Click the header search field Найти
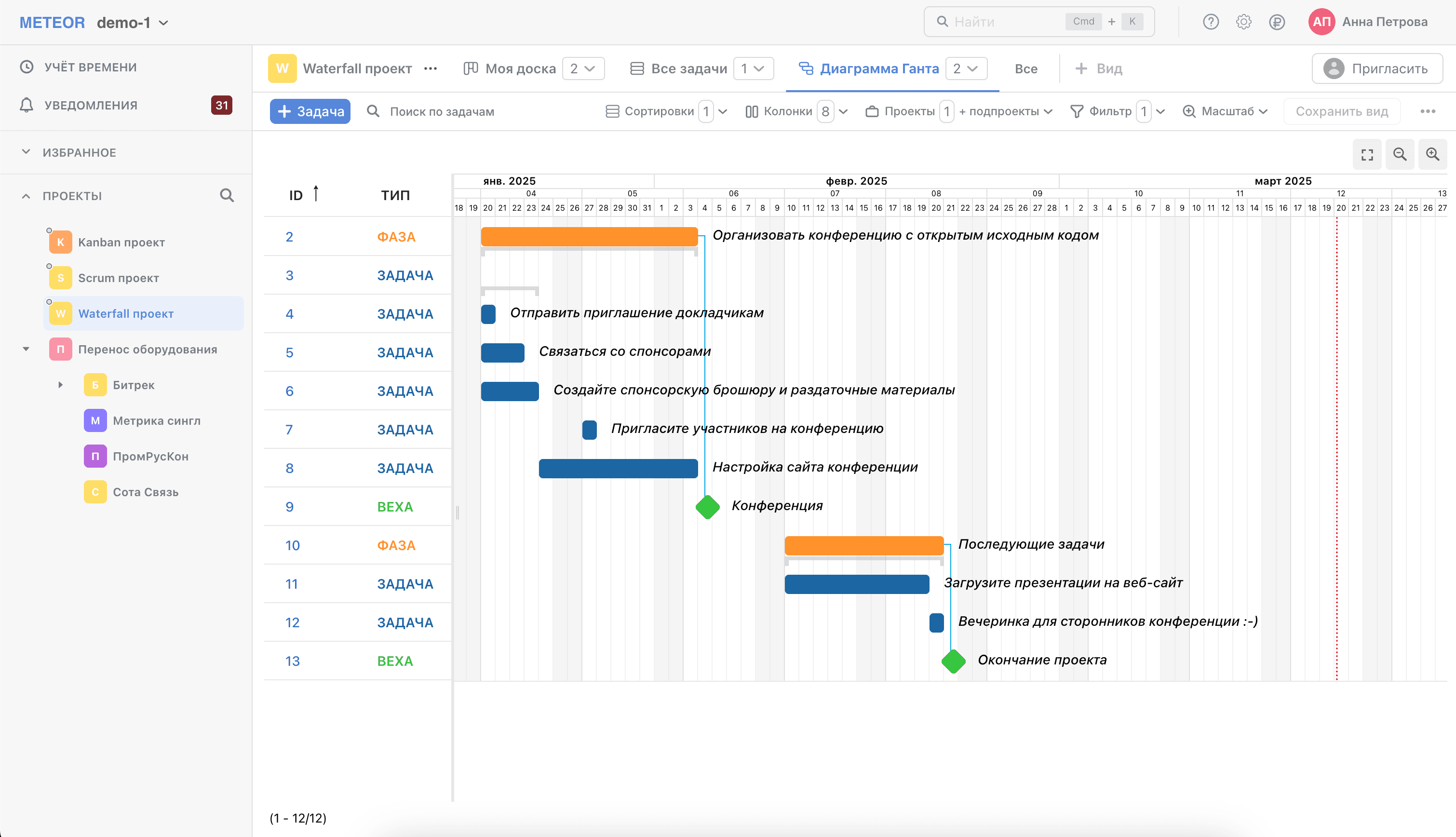This screenshot has height=837, width=1456. click(x=1038, y=22)
